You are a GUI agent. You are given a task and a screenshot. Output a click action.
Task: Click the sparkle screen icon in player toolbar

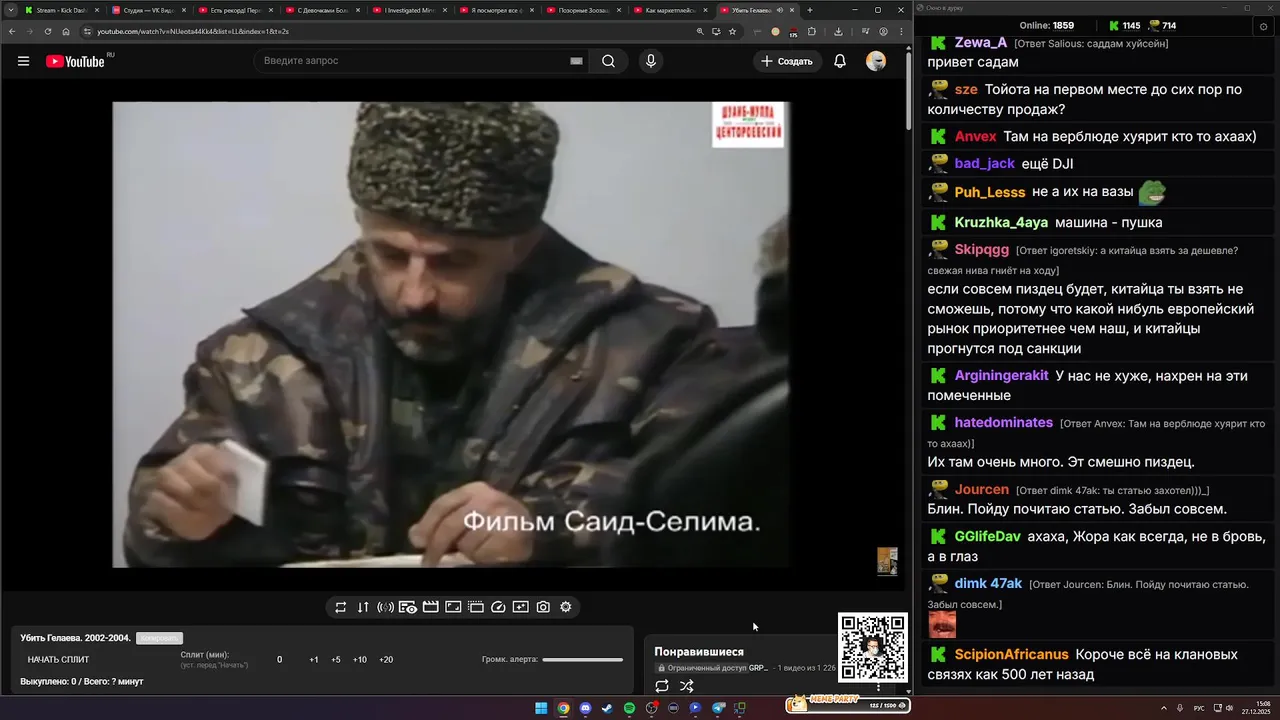coord(521,607)
